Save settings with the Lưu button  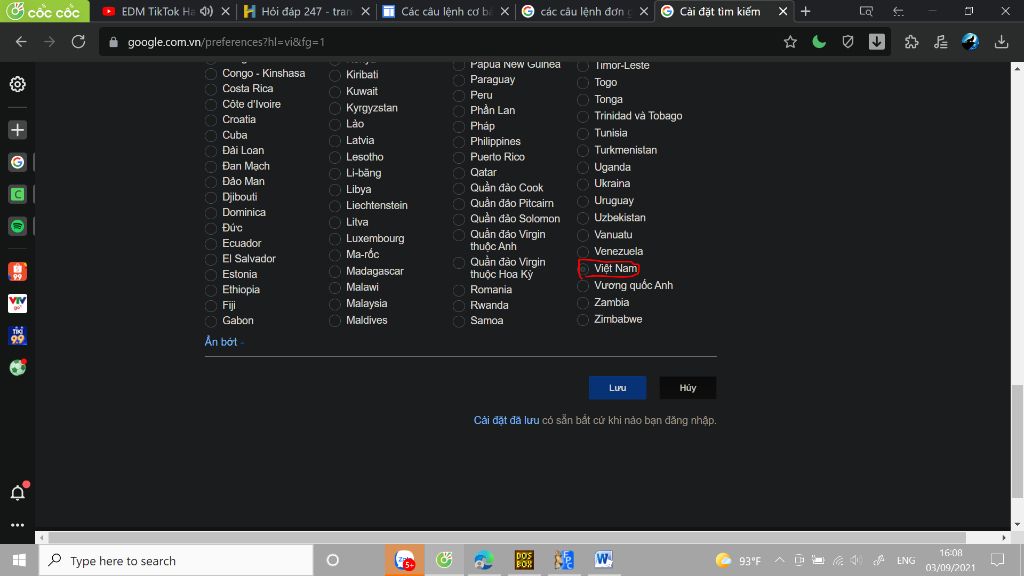pyautogui.click(x=617, y=388)
